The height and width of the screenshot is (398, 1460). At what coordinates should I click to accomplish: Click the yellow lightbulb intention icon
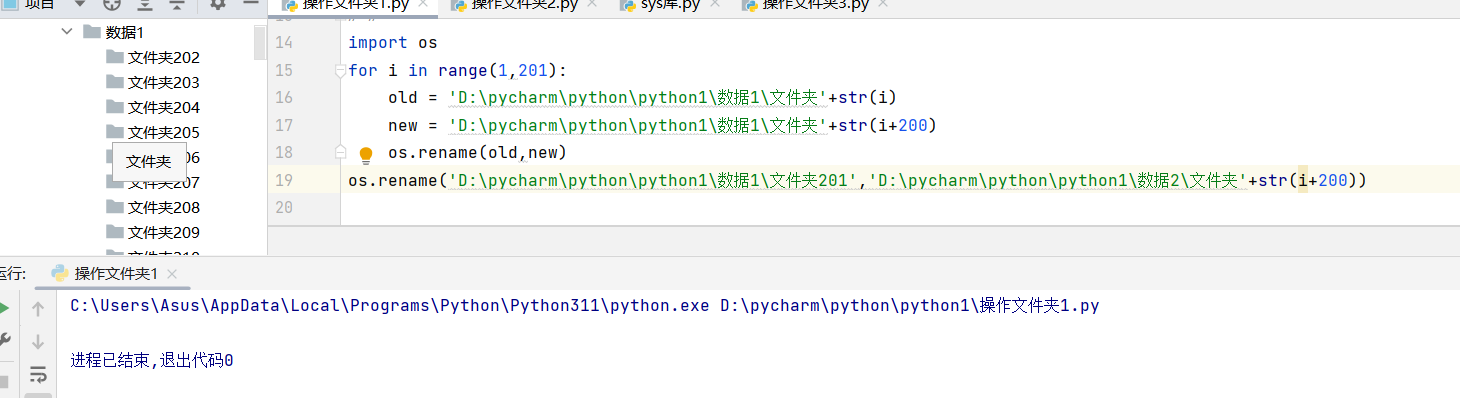pyautogui.click(x=366, y=154)
